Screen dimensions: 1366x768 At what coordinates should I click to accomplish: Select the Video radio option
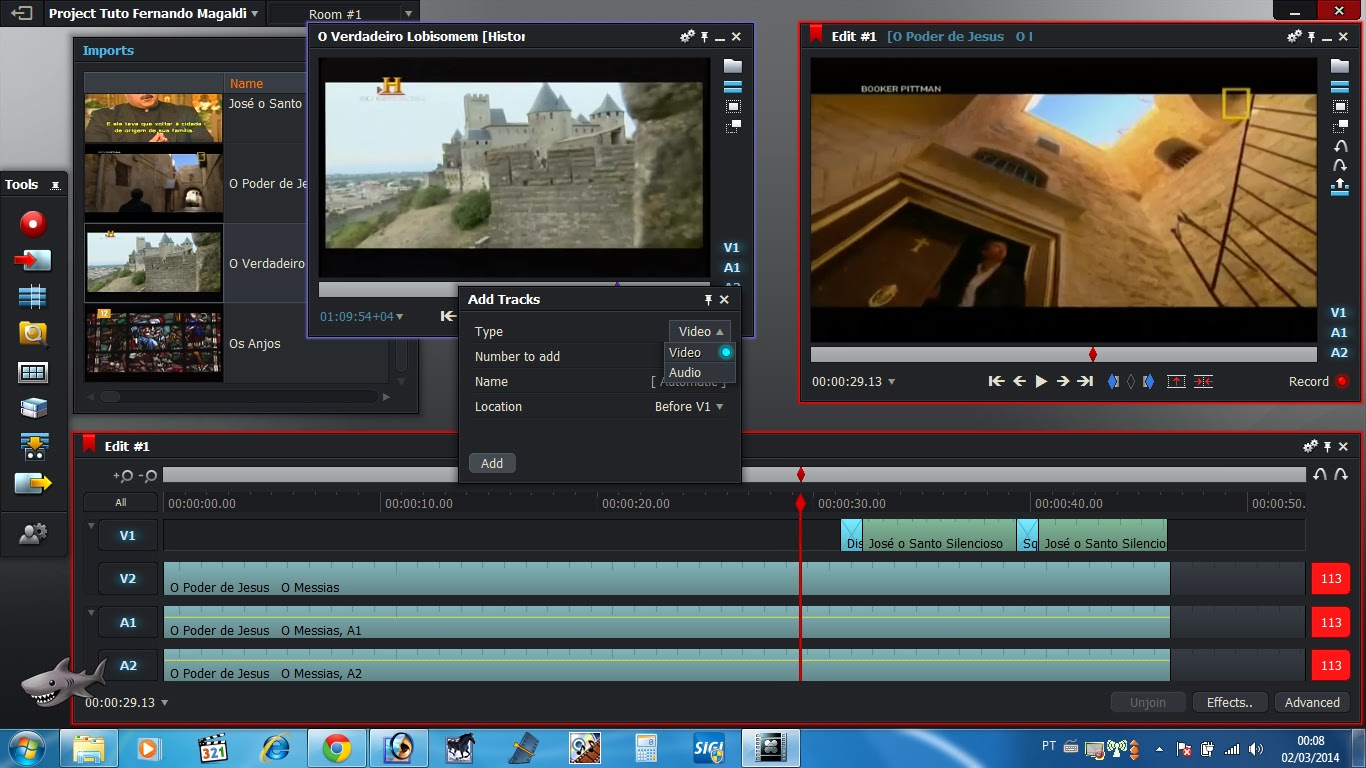tap(726, 352)
